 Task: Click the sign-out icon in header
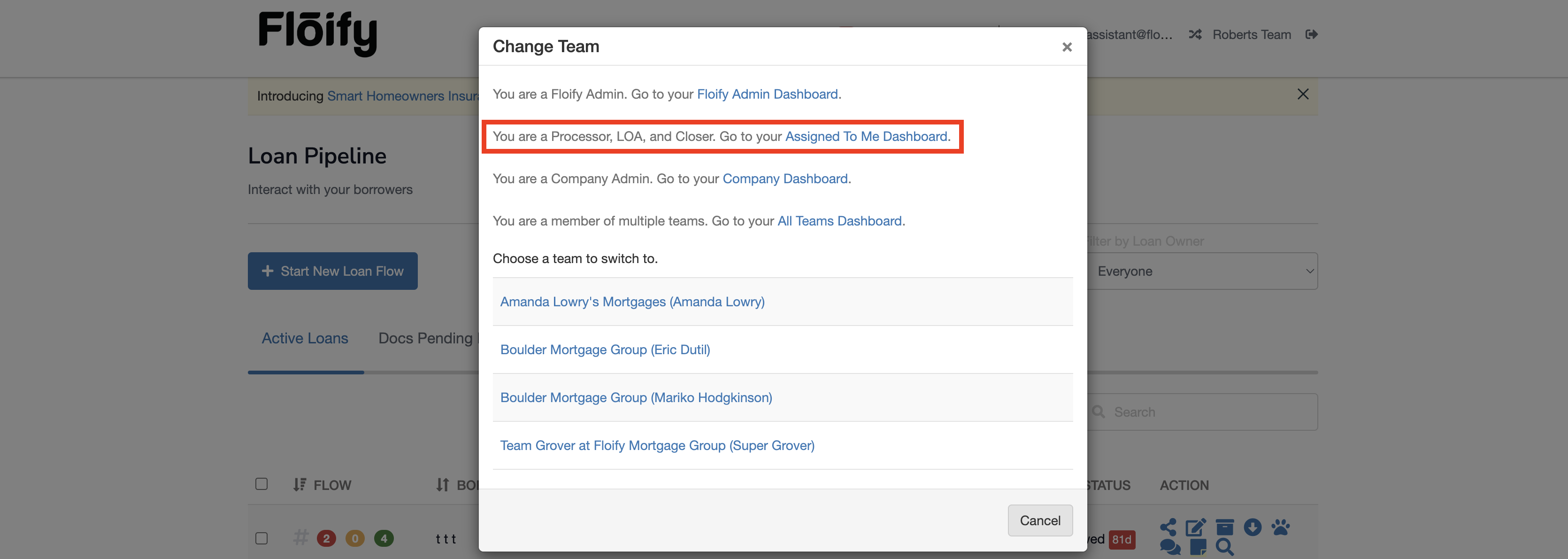pyautogui.click(x=1311, y=35)
